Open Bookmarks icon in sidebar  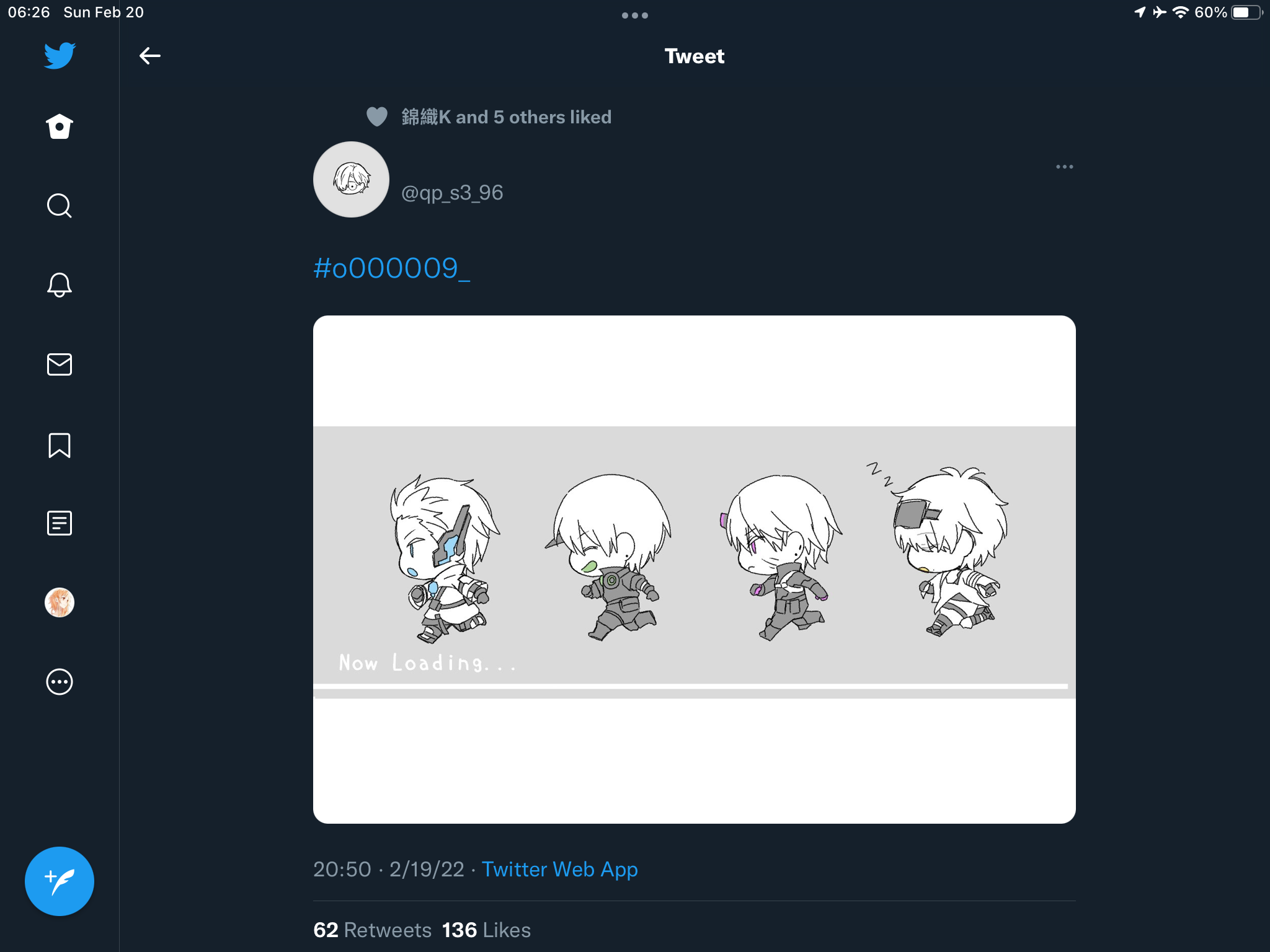point(60,445)
